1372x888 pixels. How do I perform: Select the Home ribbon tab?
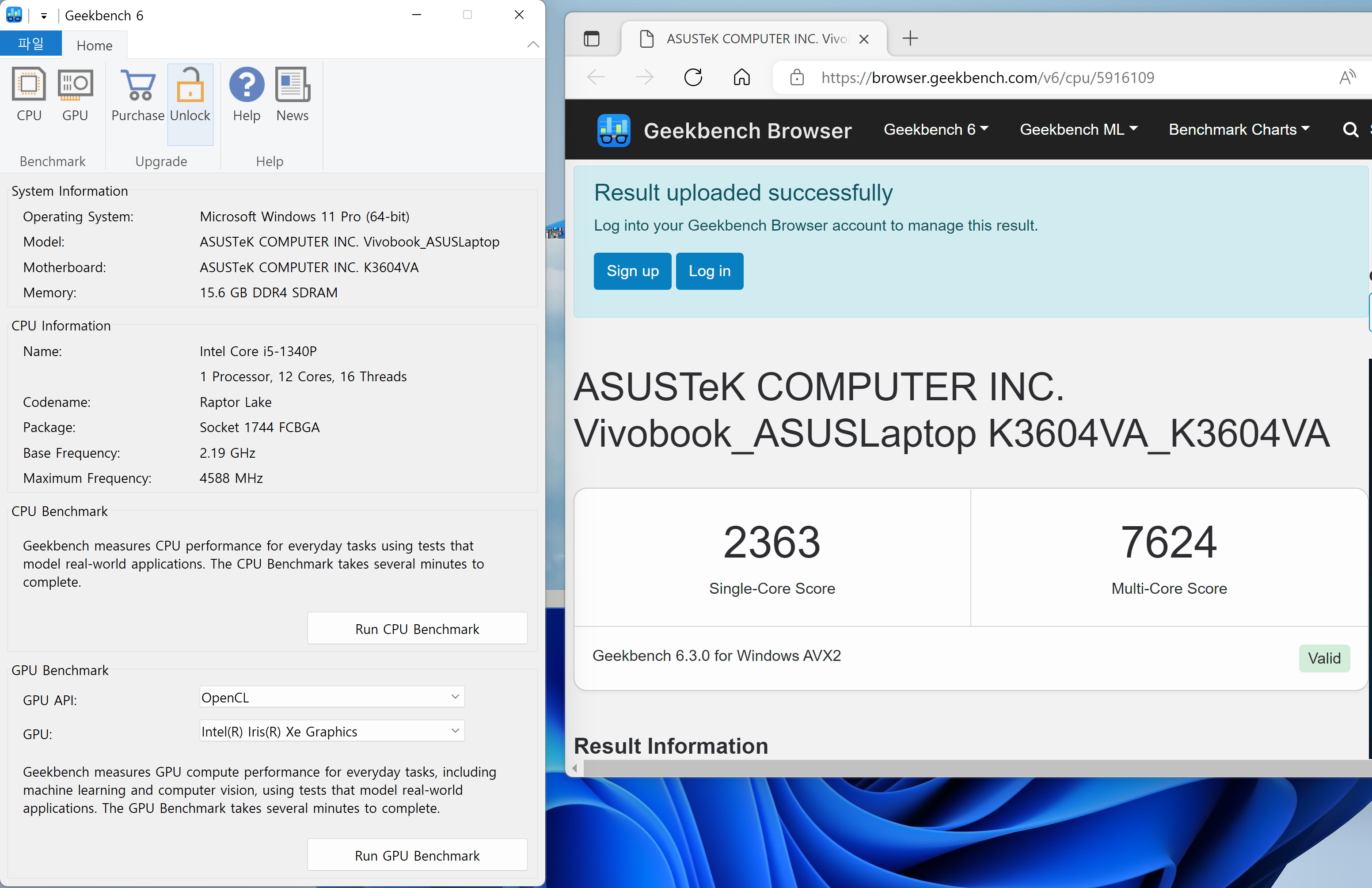[x=94, y=46]
